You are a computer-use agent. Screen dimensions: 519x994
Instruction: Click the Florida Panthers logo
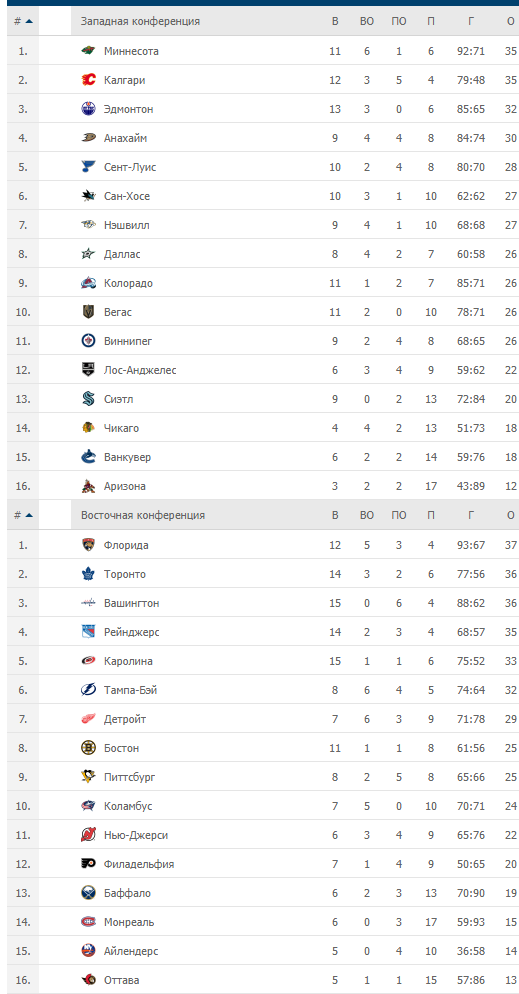[88, 545]
